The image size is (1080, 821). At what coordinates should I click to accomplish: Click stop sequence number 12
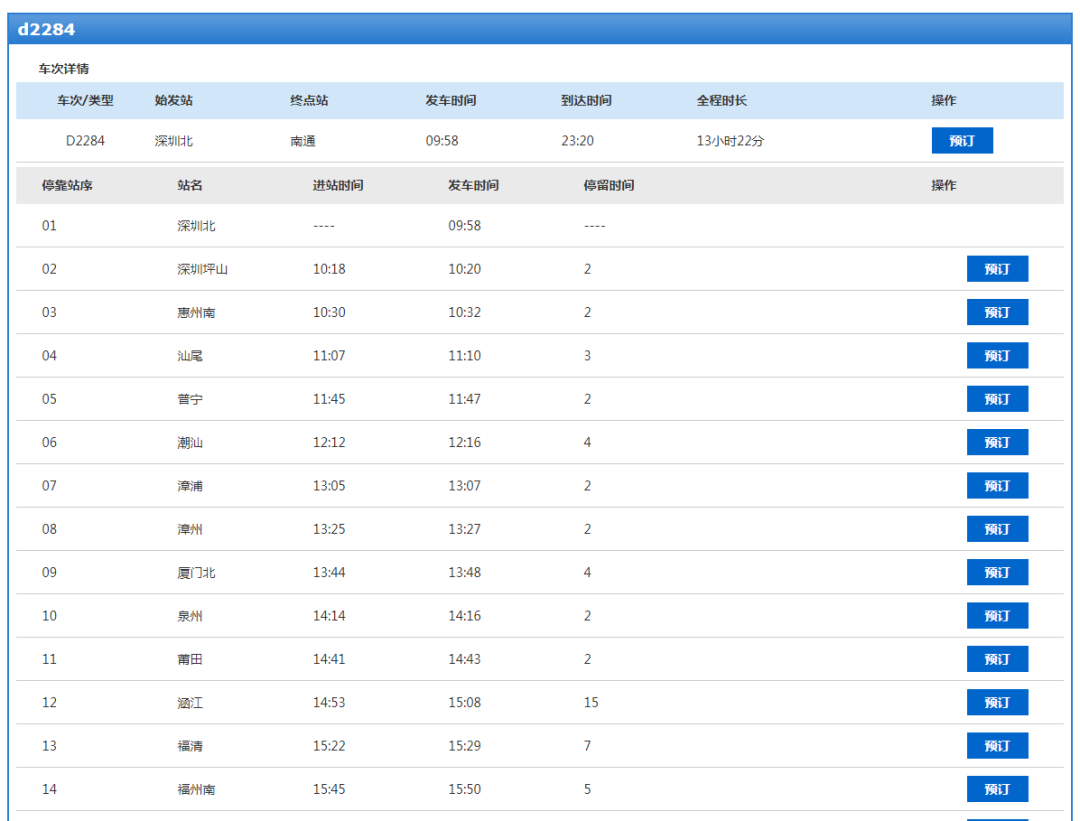(49, 703)
